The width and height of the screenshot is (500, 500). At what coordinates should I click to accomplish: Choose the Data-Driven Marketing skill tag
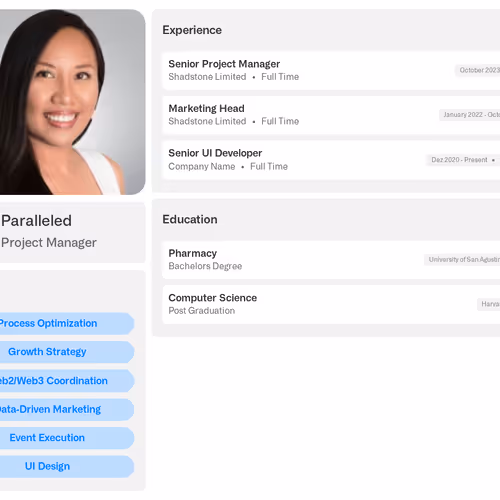[67, 409]
